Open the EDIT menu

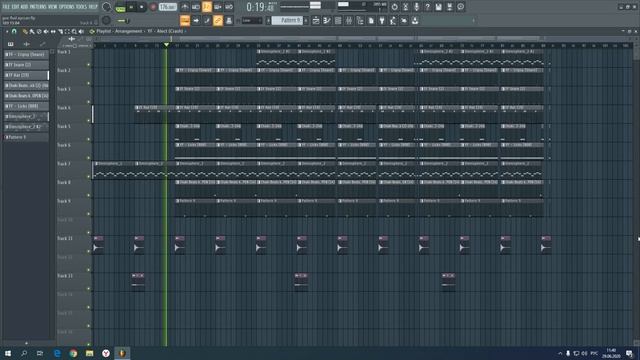[x=15, y=7]
